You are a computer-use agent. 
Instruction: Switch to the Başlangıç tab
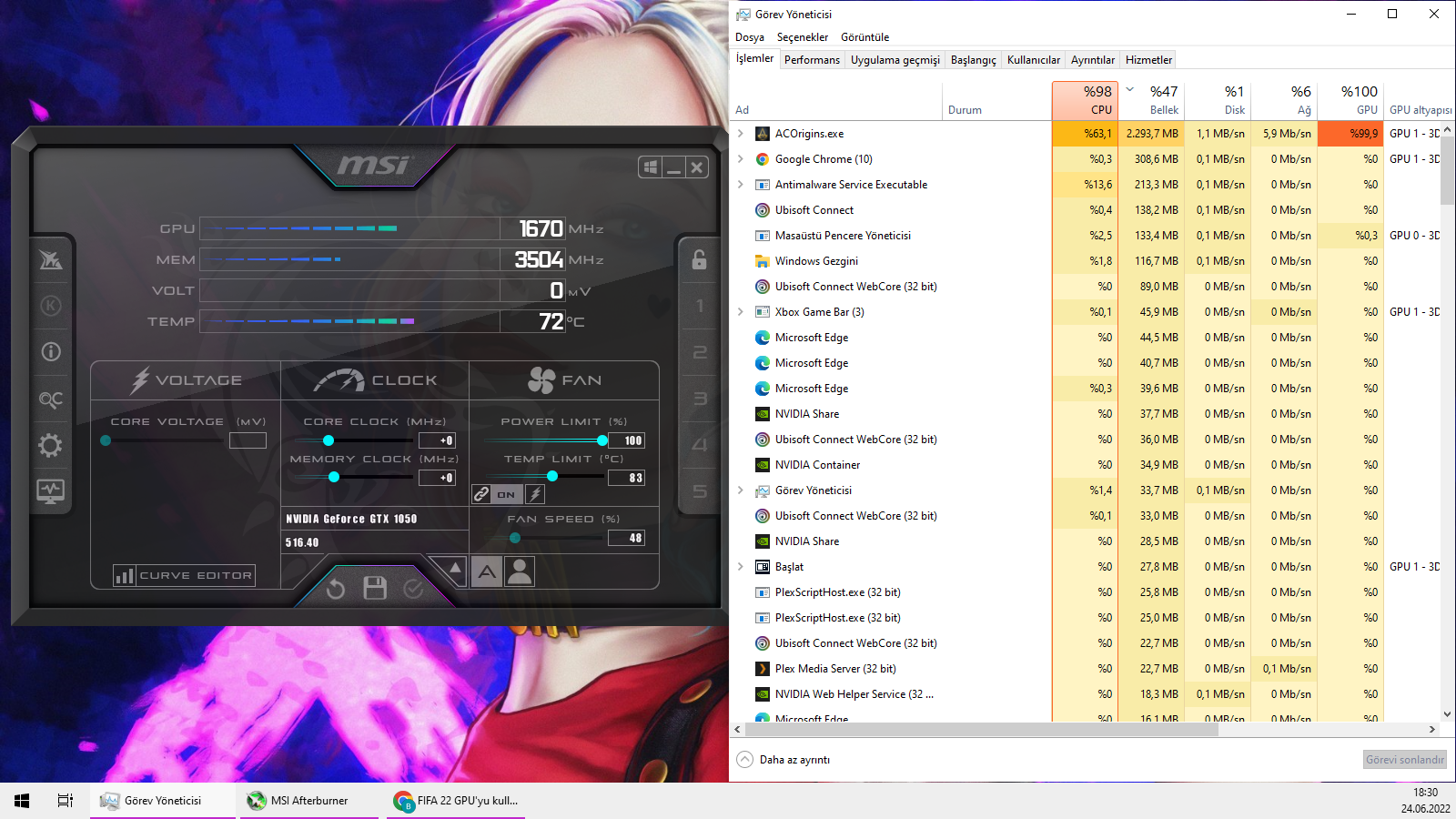pos(974,60)
